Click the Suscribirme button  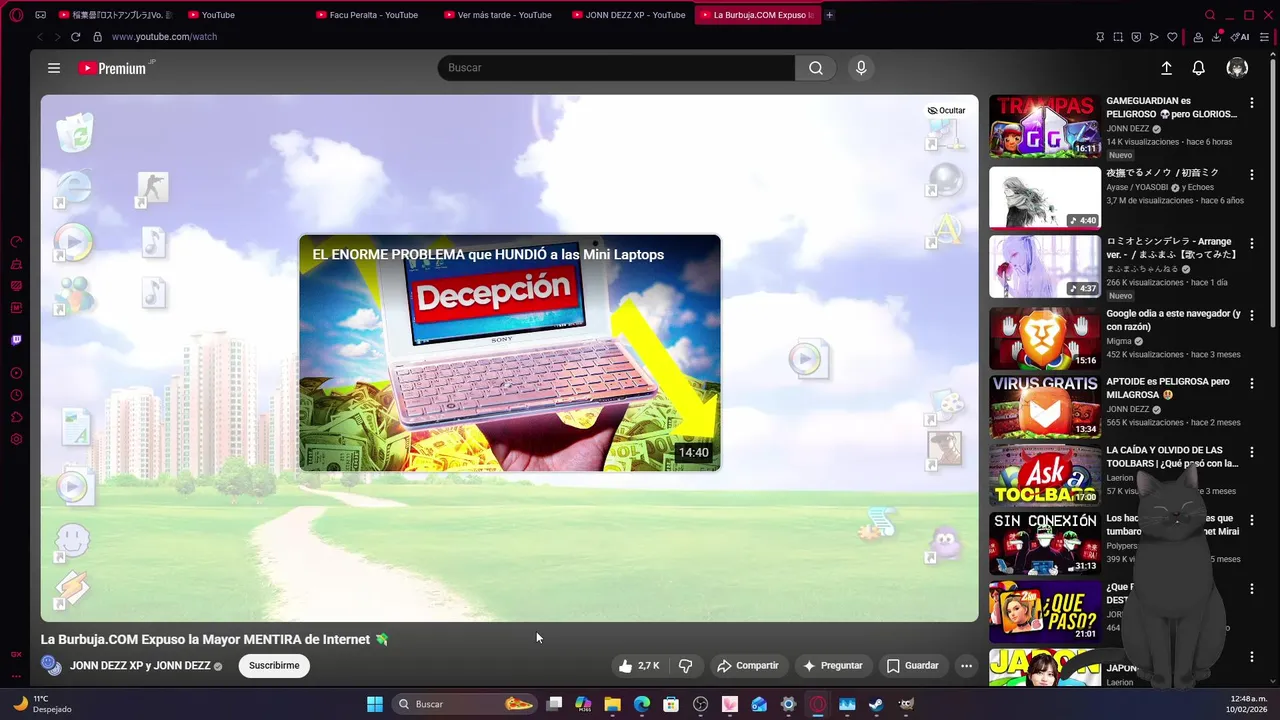274,665
